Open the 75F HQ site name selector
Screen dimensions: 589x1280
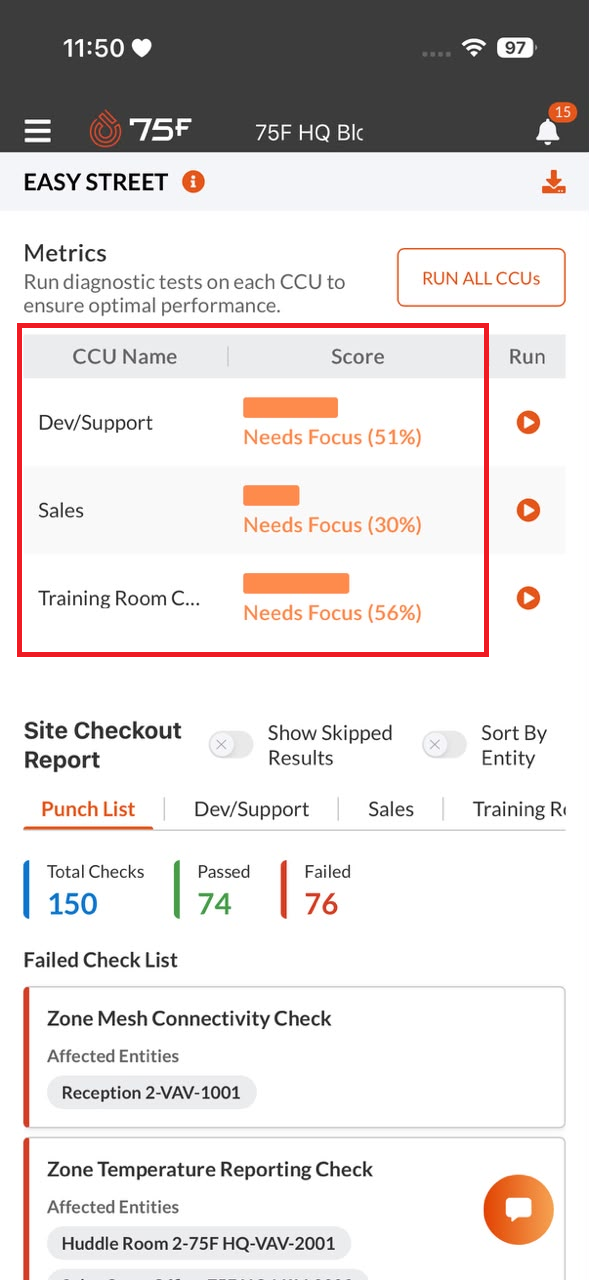[x=309, y=132]
